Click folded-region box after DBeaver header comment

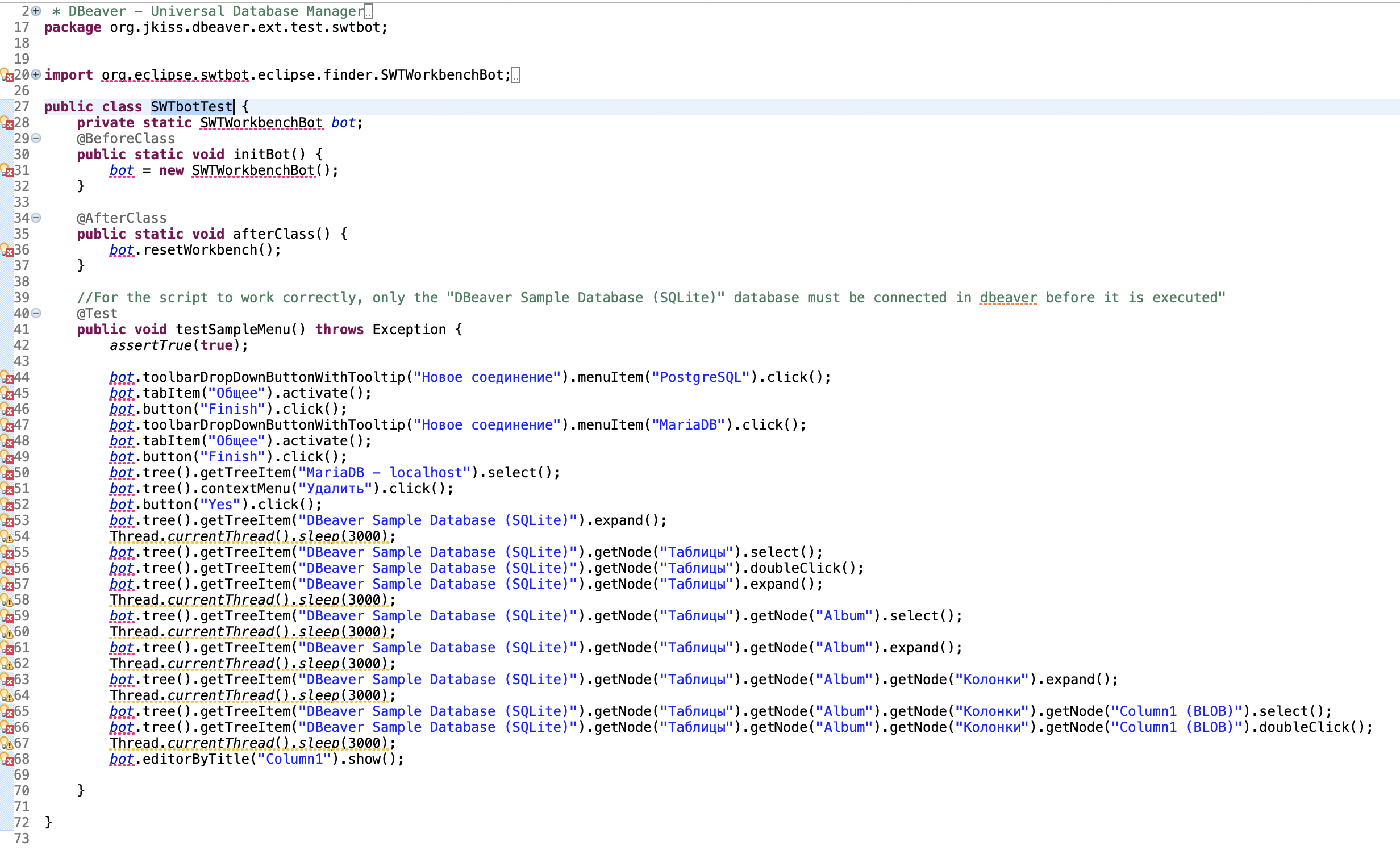[x=368, y=11]
